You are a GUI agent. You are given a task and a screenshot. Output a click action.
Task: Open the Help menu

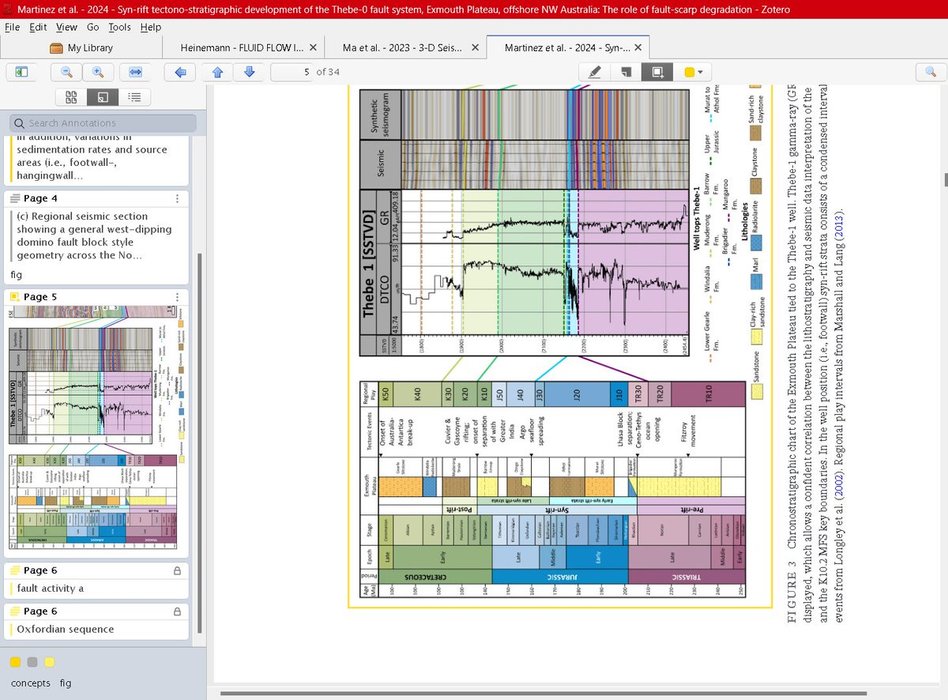click(151, 27)
